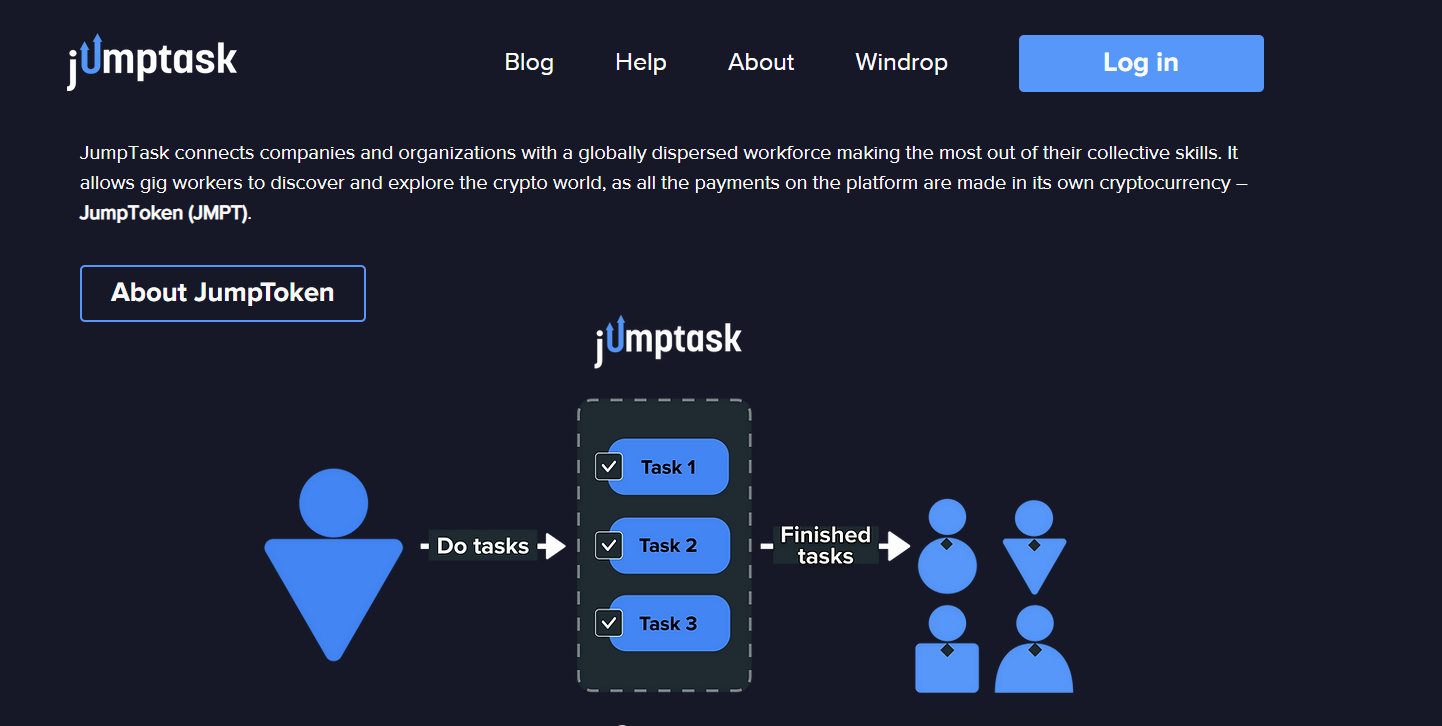Toggle the Task 1 checkbox
This screenshot has height=726, width=1442.
pyautogui.click(x=609, y=467)
